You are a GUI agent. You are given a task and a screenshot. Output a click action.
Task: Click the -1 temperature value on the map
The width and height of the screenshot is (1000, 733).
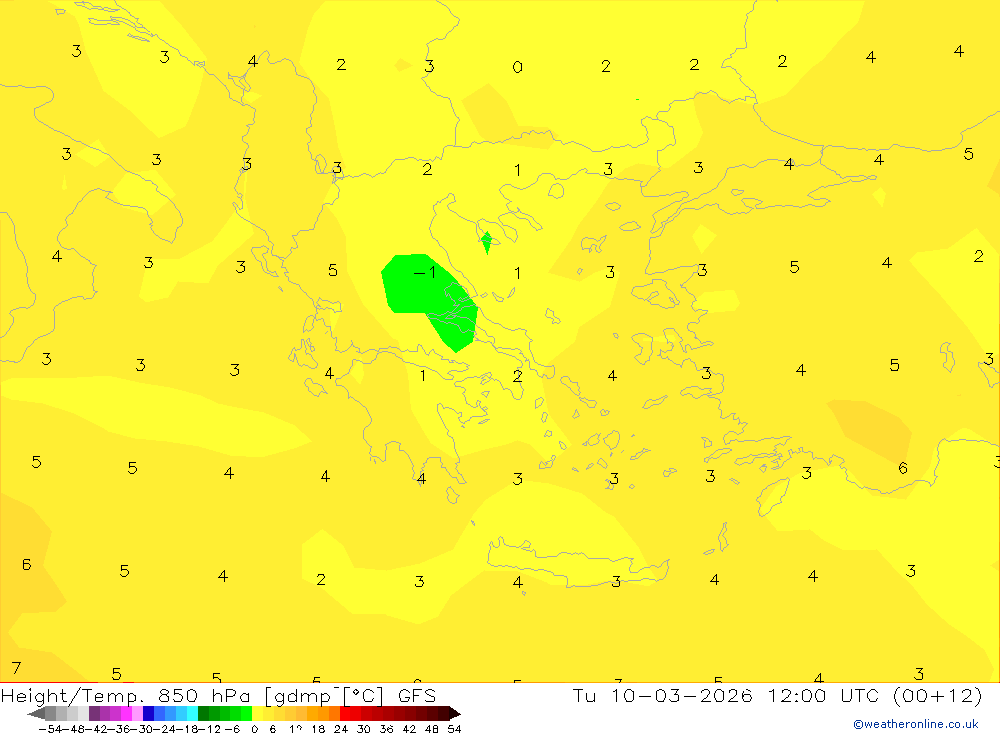(425, 272)
